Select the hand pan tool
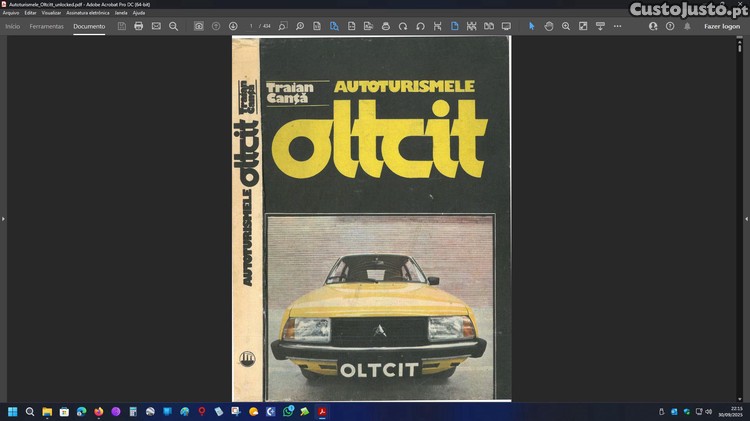The width and height of the screenshot is (750, 421). coord(549,26)
